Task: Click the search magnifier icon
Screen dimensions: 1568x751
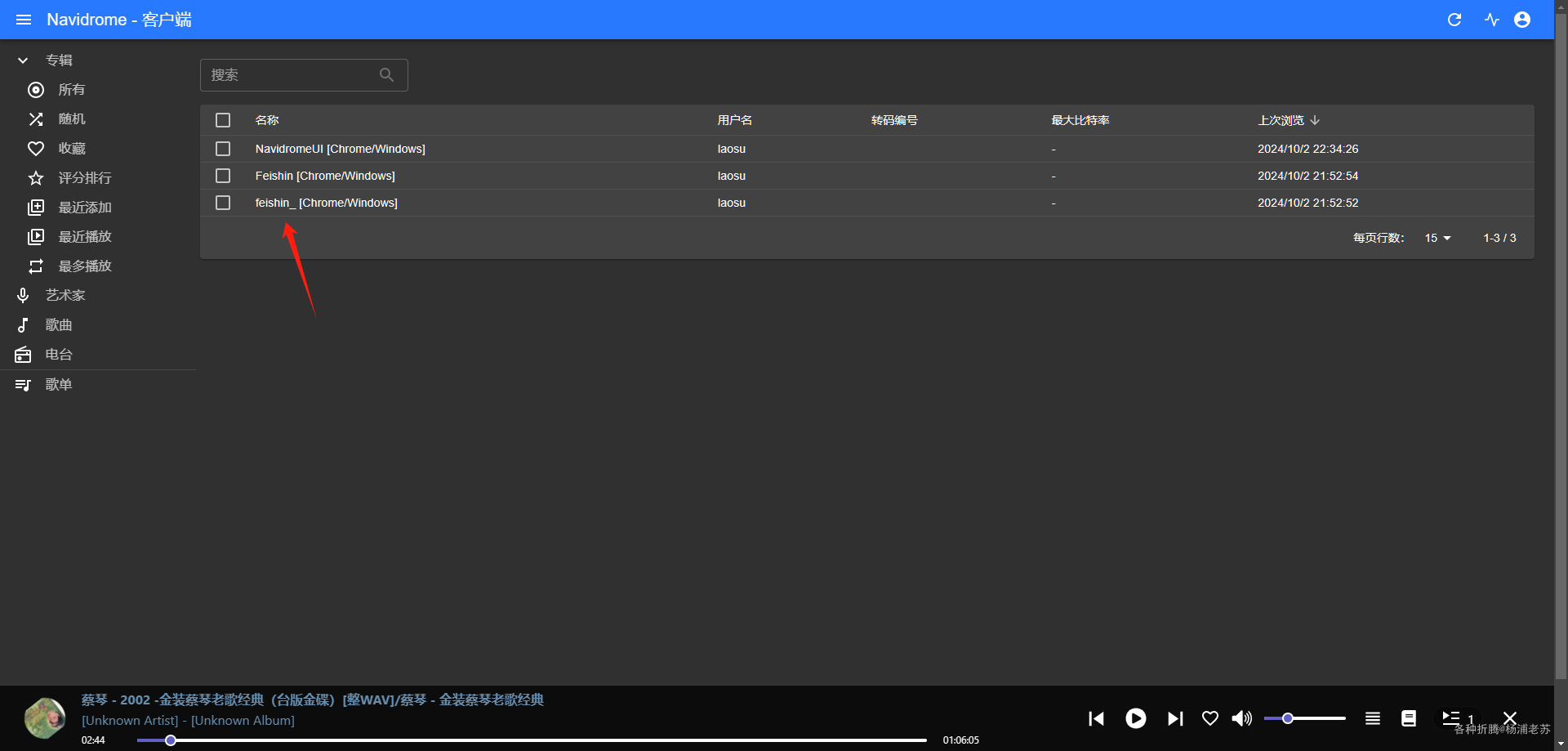Action: click(387, 75)
